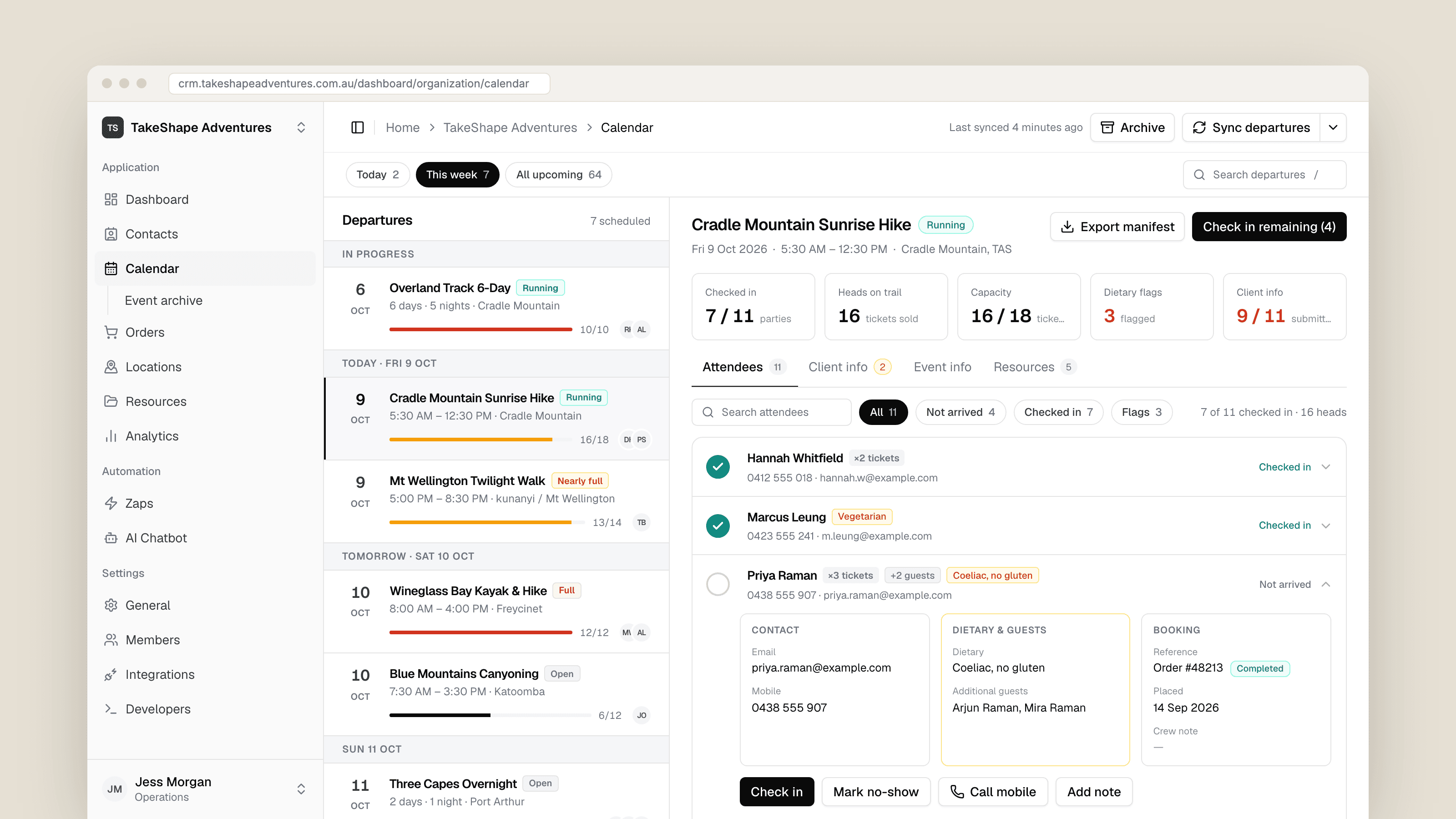Filter attendees by Checked in

[x=1058, y=412]
